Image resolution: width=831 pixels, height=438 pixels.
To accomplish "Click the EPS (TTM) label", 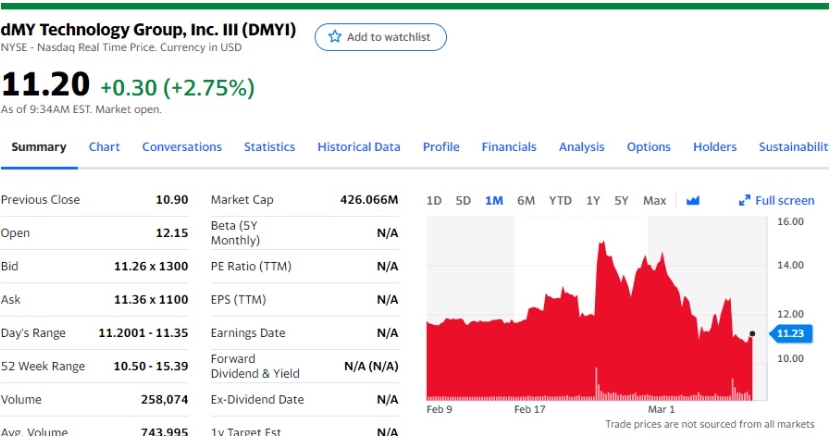I will (x=238, y=300).
